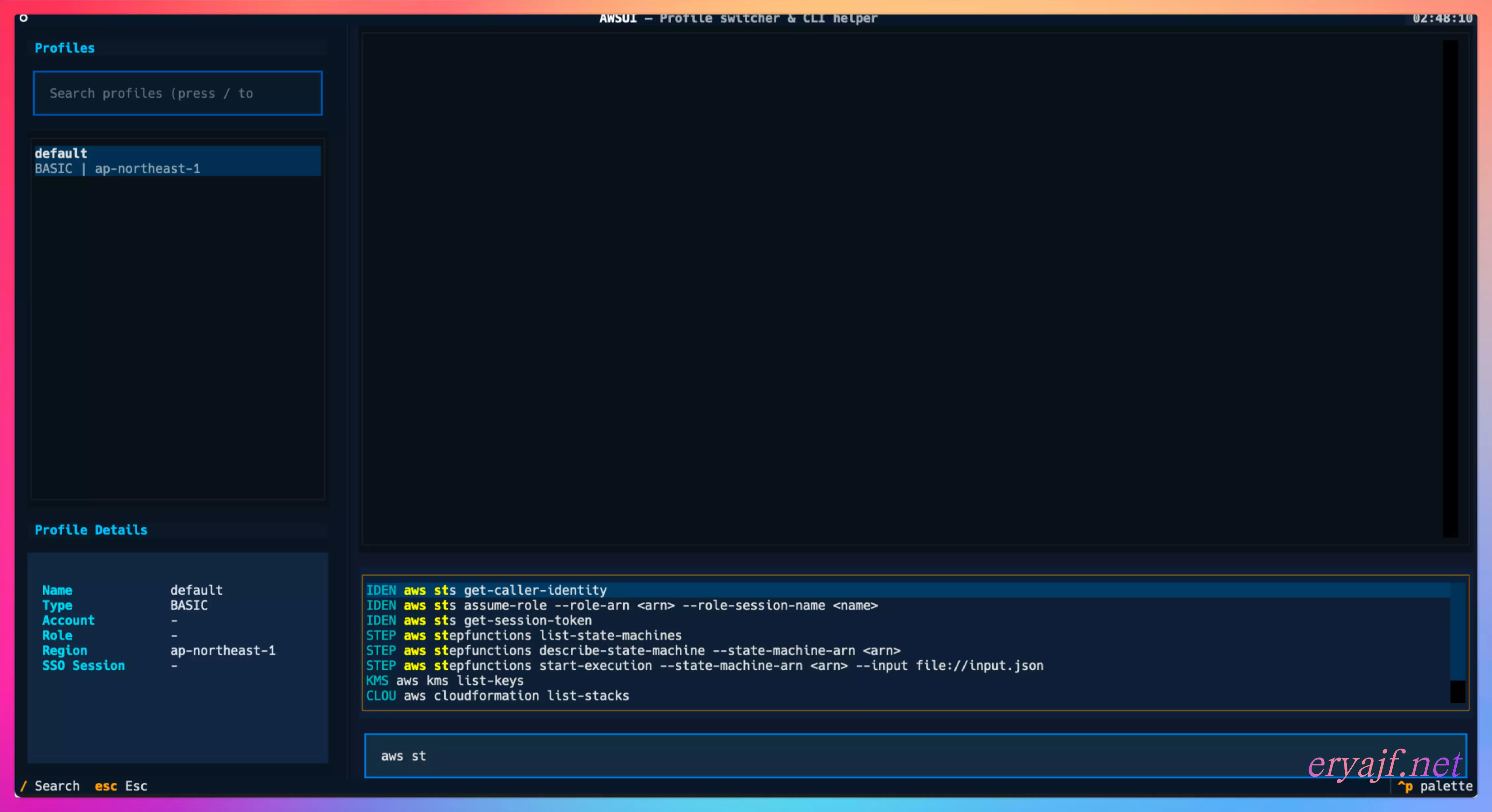The width and height of the screenshot is (1492, 812).
Task: Select the default profile entry
Action: click(177, 160)
